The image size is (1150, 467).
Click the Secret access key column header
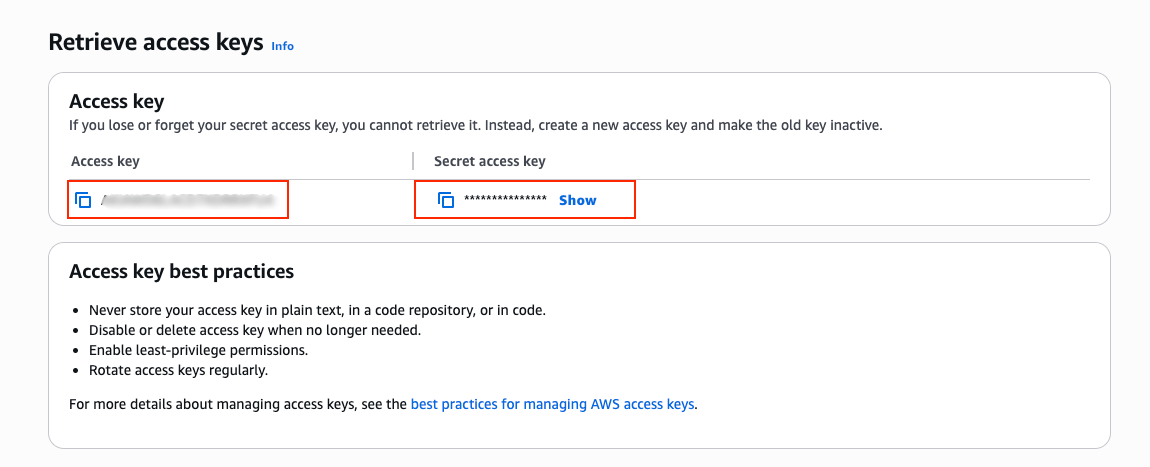tap(490, 161)
